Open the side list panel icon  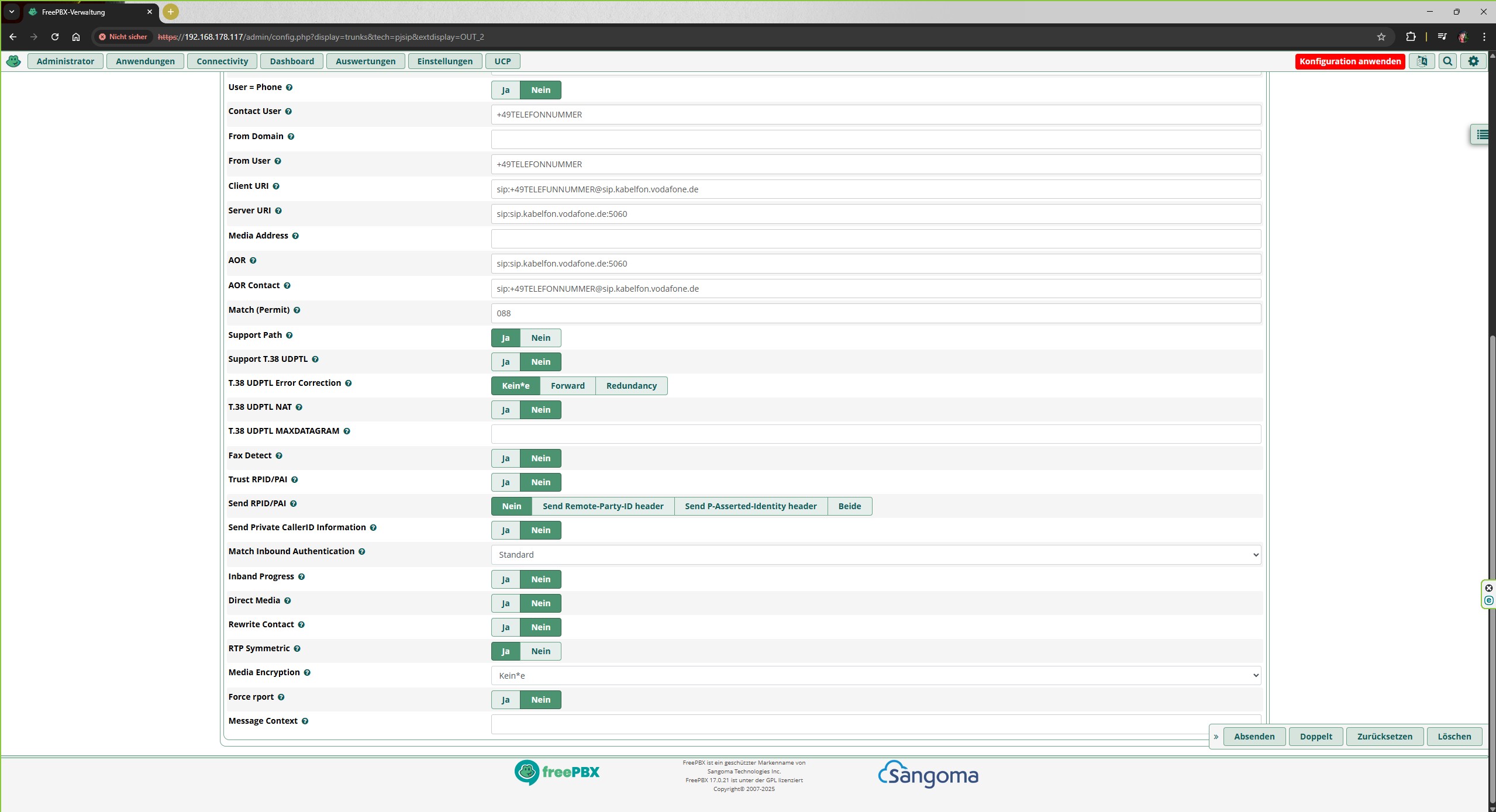click(1482, 134)
